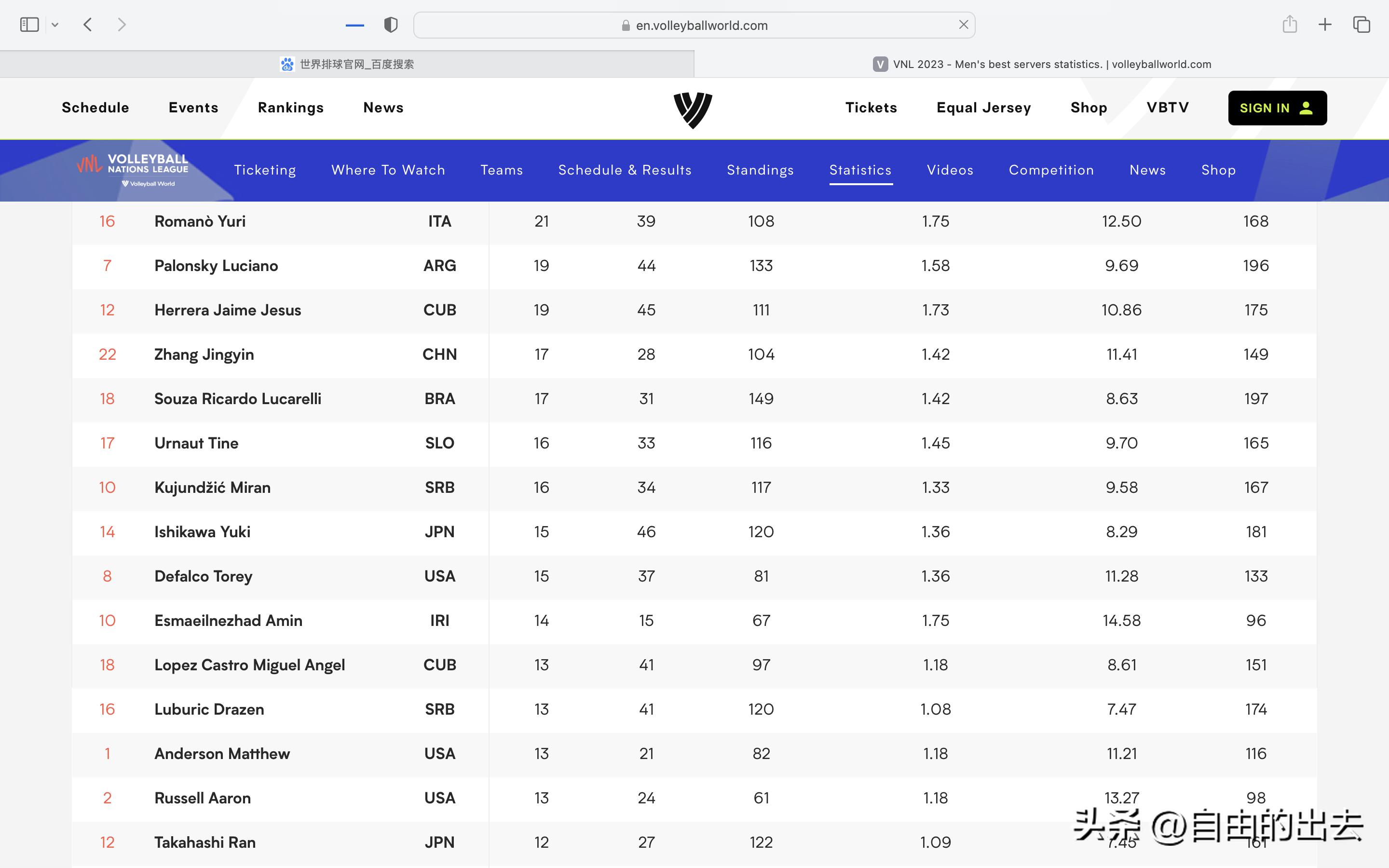
Task: Click the en.volleyballworld.com address field
Action: 701,25
